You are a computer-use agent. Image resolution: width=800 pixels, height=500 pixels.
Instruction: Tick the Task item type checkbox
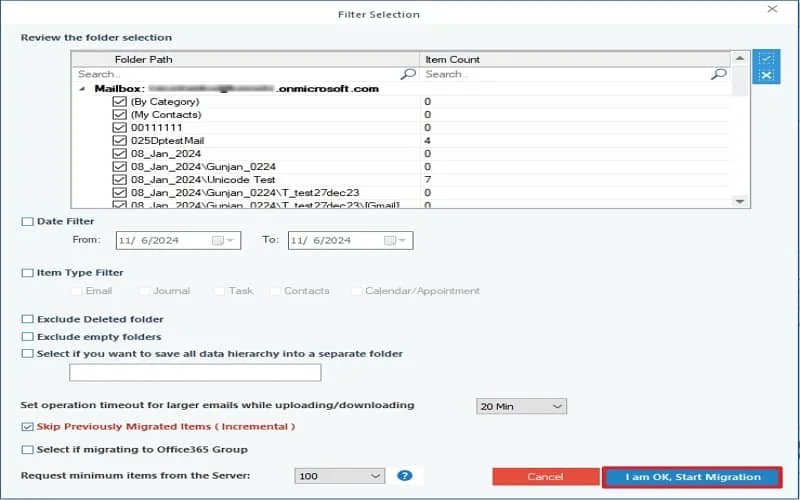[x=219, y=291]
